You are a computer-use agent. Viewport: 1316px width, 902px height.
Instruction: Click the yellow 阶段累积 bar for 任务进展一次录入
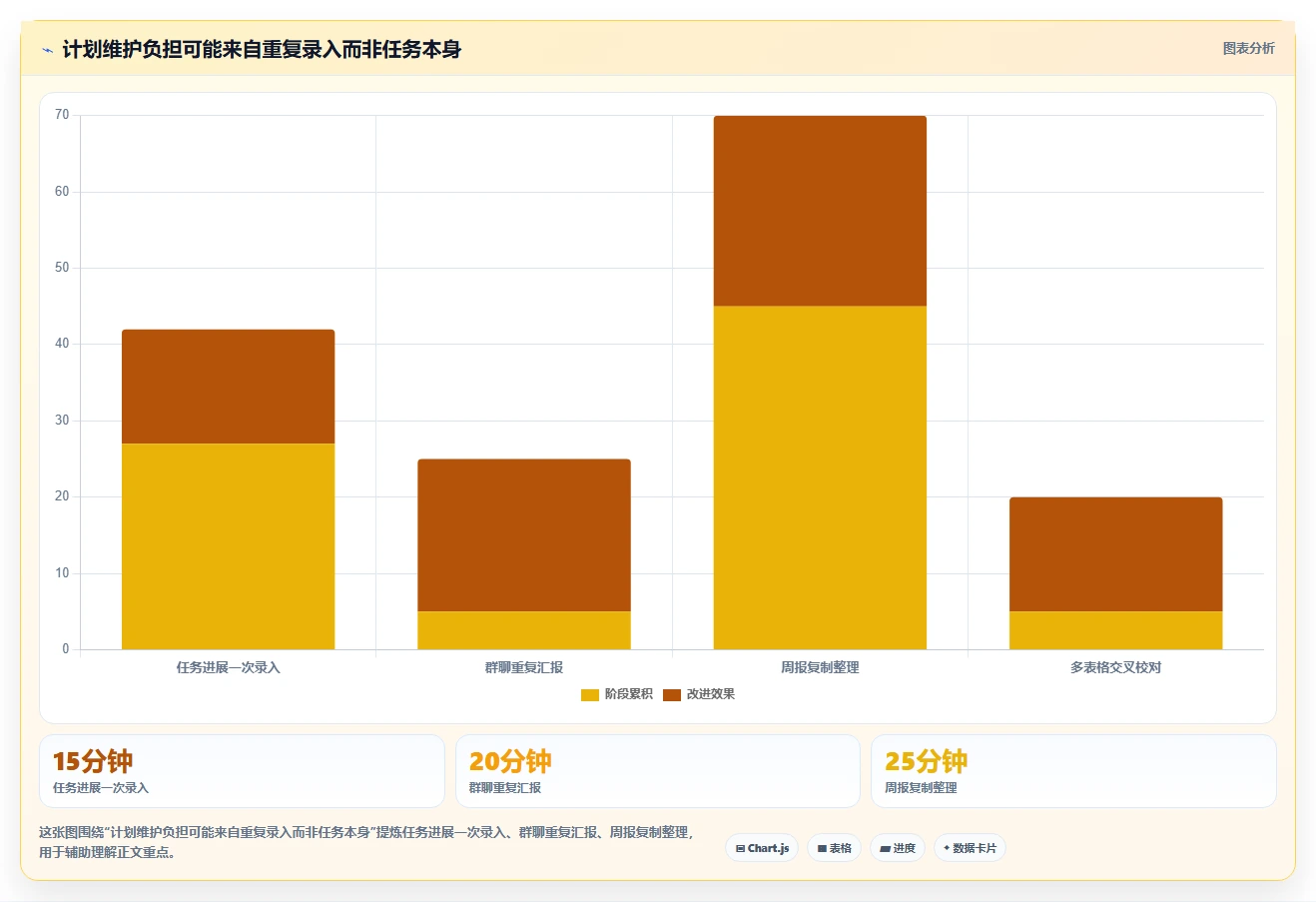pos(229,546)
